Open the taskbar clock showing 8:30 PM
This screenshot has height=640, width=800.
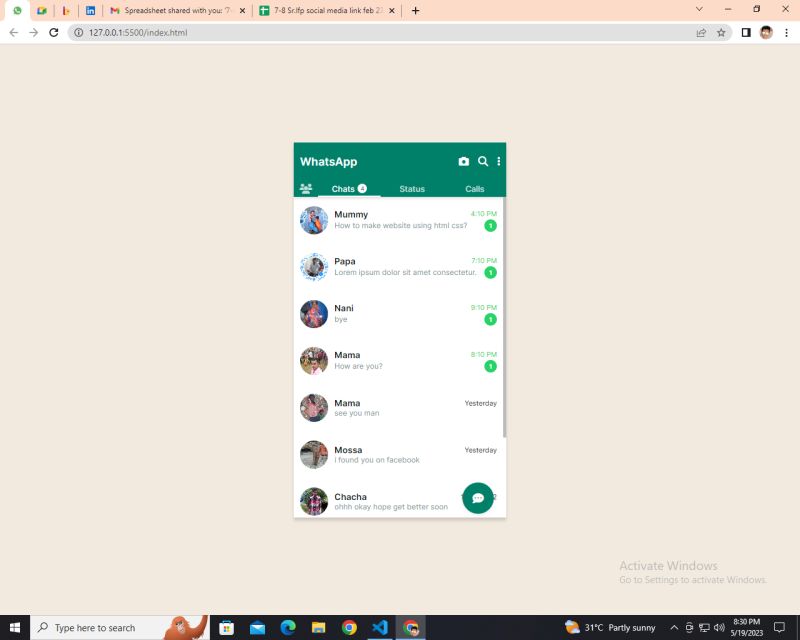[746, 627]
